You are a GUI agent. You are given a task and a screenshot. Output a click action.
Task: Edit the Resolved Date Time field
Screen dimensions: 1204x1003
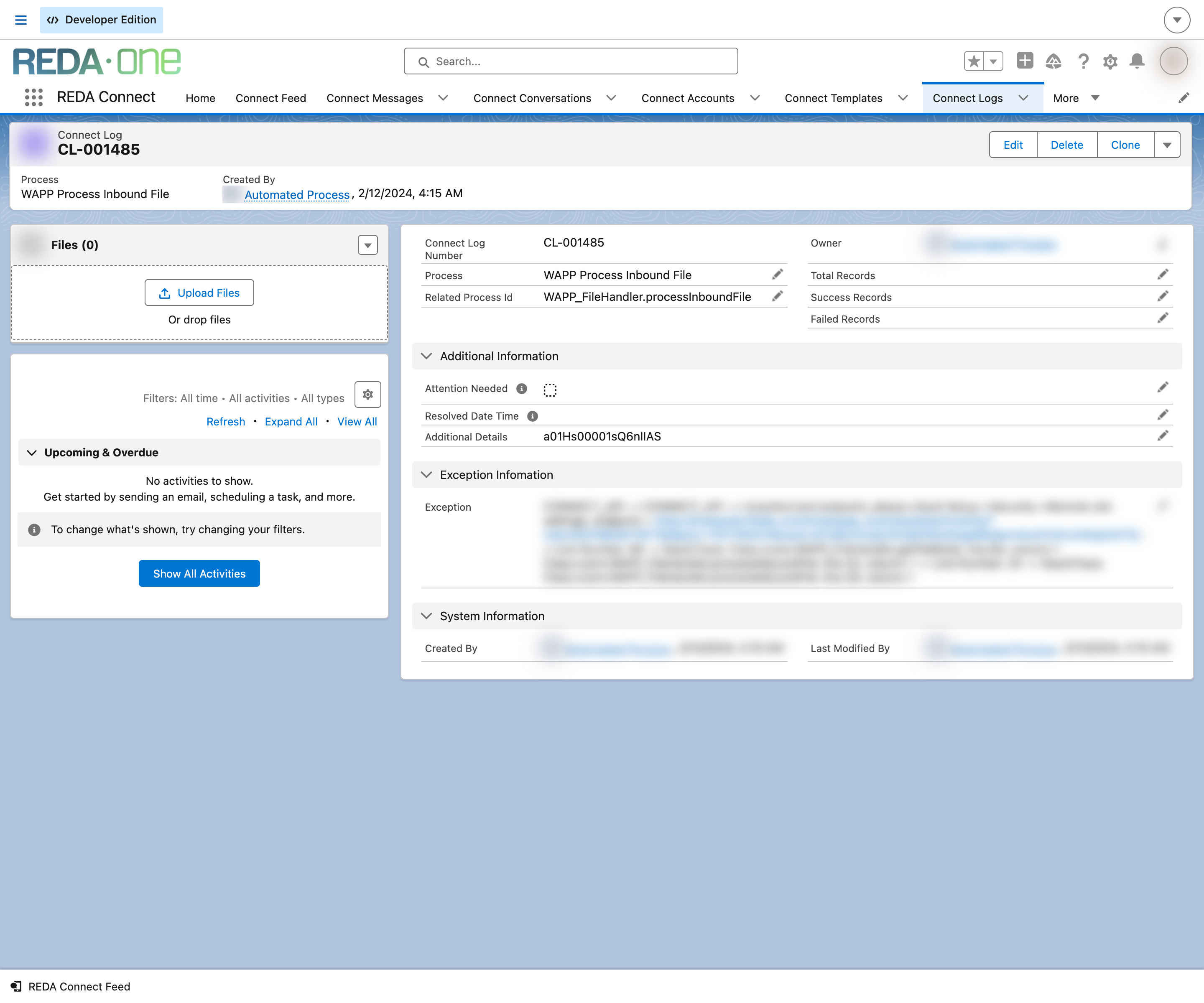coord(1163,415)
